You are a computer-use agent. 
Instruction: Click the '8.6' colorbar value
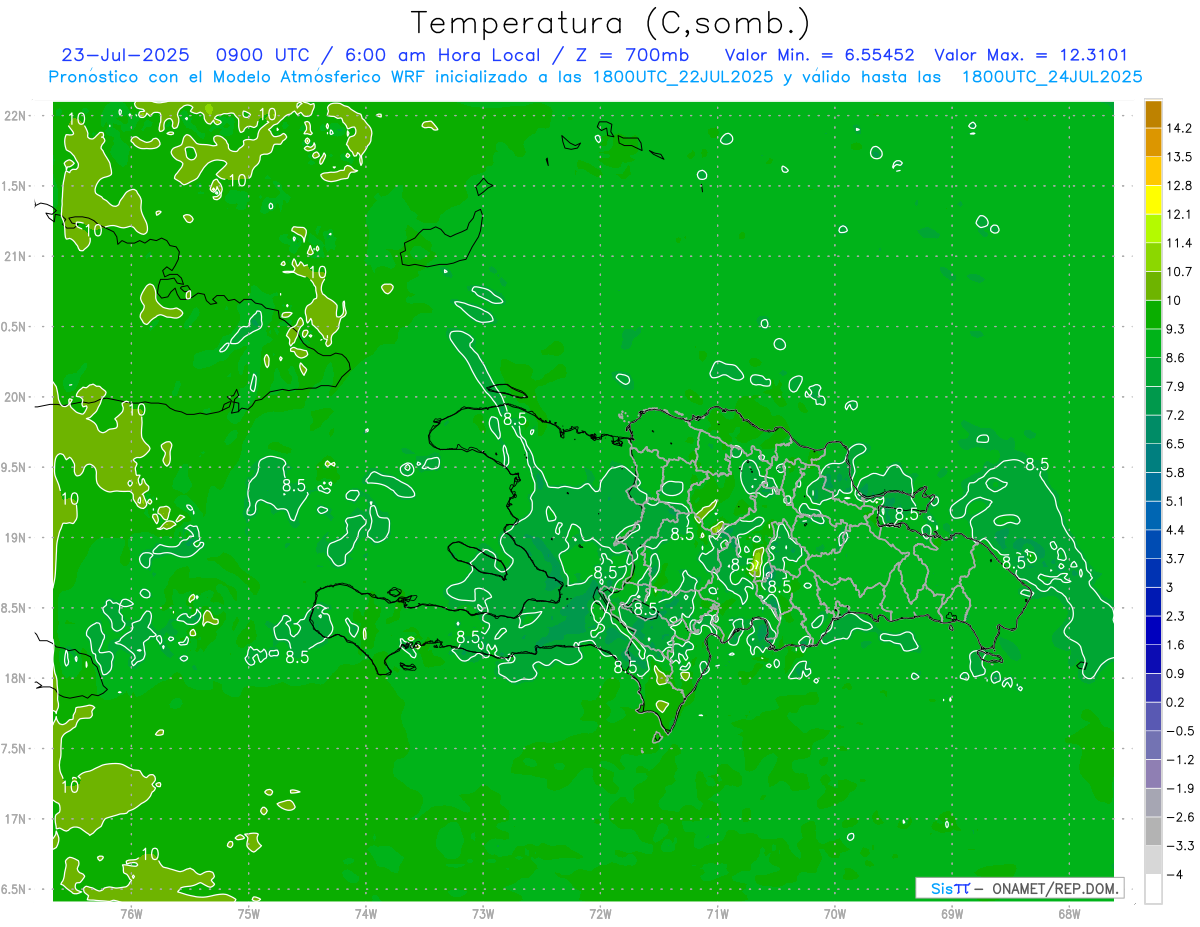pos(1176,357)
